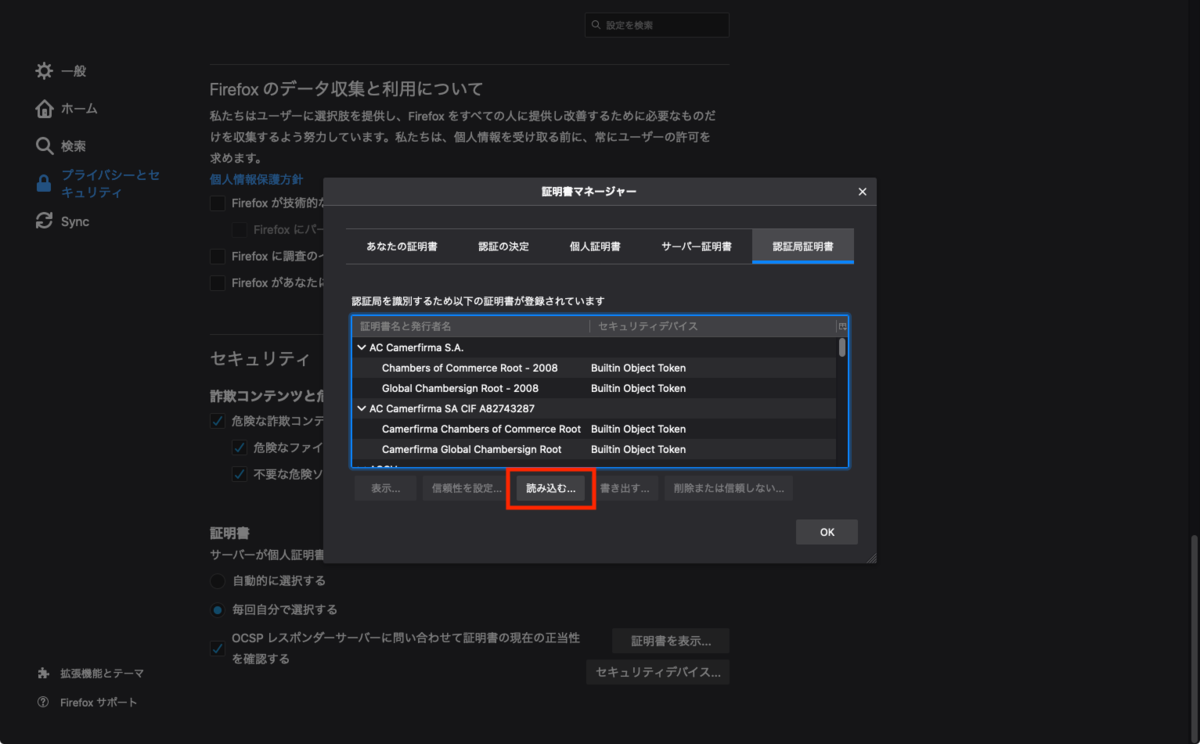1200x744 pixels.
Task: Select the Global Chambersign Root - 2008 row
Action: click(594, 388)
